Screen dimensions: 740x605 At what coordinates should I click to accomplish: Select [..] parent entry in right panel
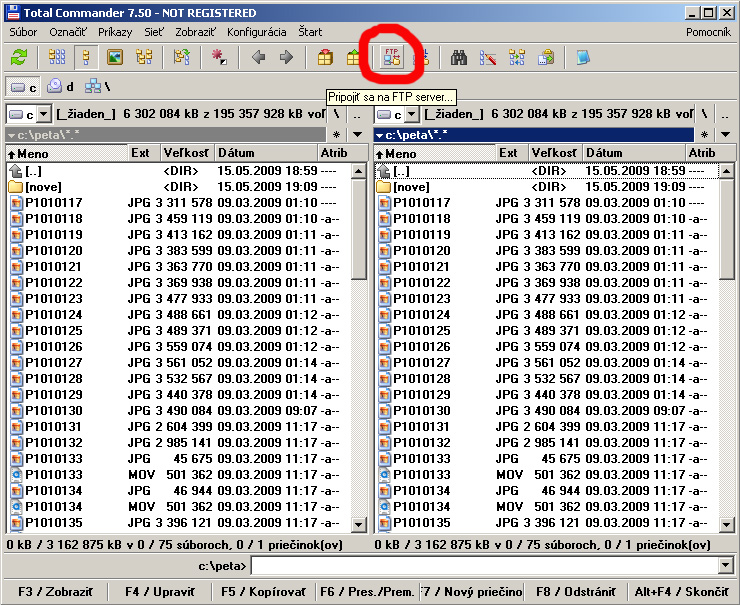[547, 171]
